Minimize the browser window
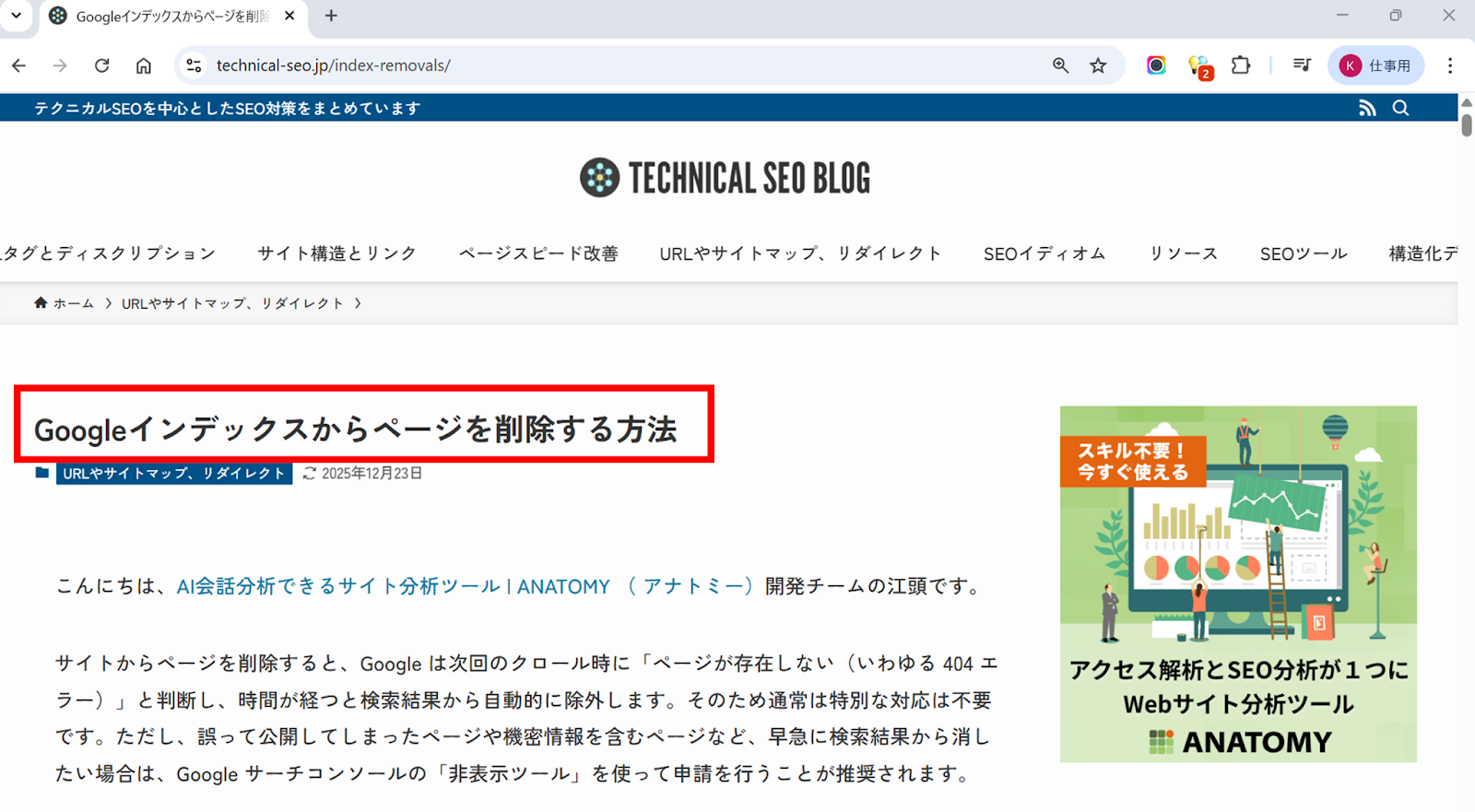Screen dimensions: 1475x812 pyautogui.click(x=1342, y=16)
